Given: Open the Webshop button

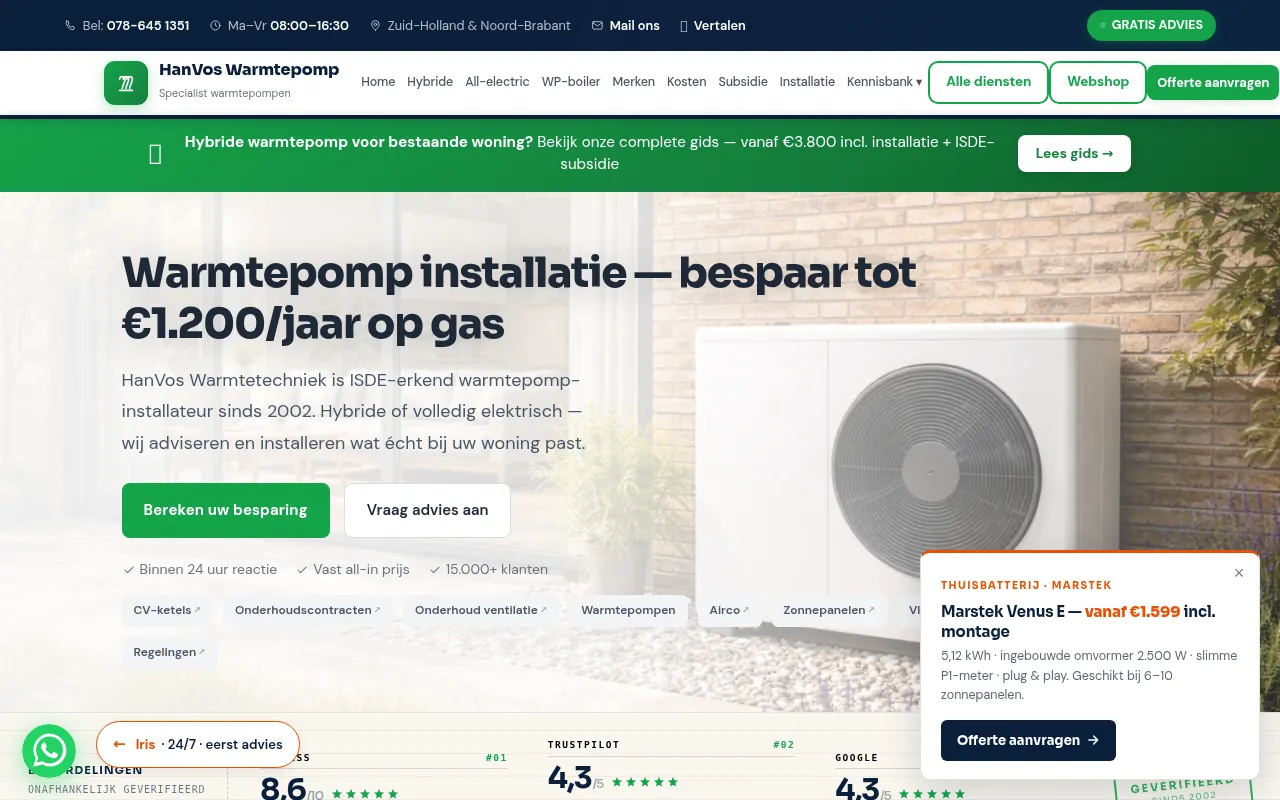Looking at the screenshot, I should click(x=1098, y=82).
